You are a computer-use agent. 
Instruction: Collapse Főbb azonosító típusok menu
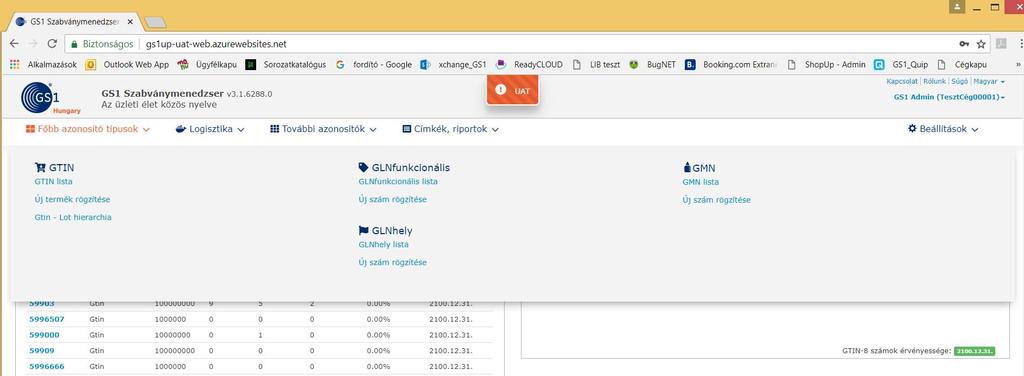(x=88, y=129)
